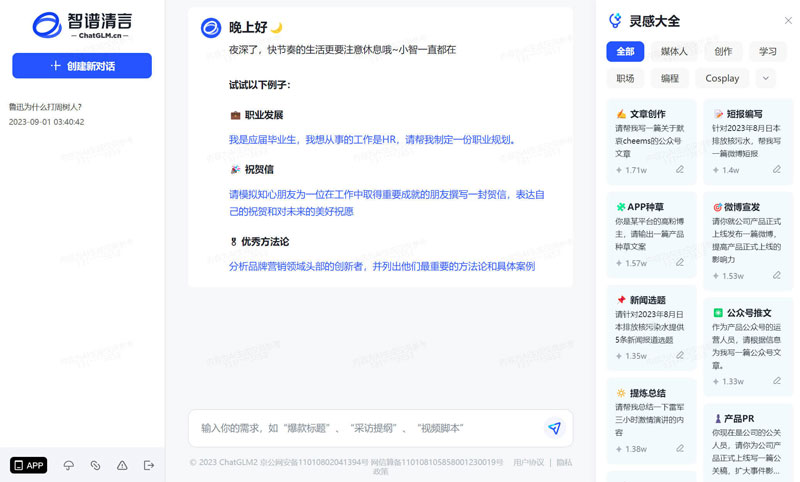This screenshot has height=482, width=800.
Task: Click the send message paper plane icon
Action: 553,428
